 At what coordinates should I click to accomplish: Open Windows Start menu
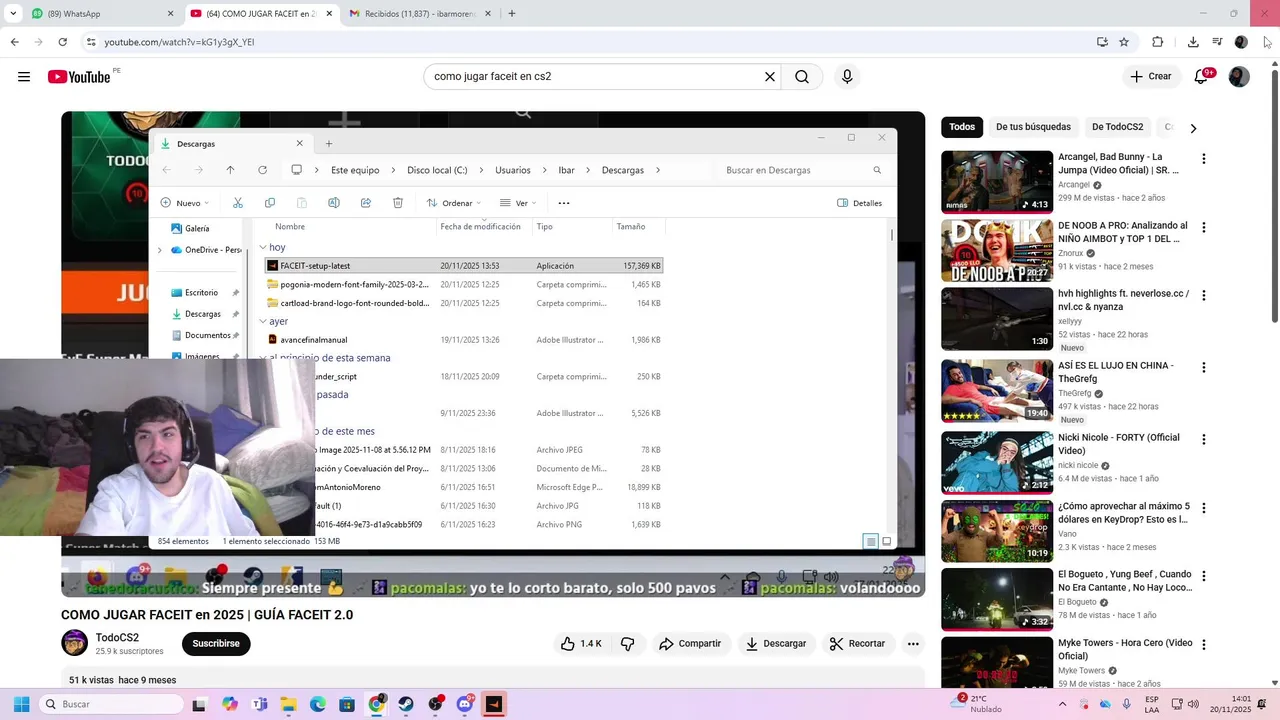(x=21, y=704)
